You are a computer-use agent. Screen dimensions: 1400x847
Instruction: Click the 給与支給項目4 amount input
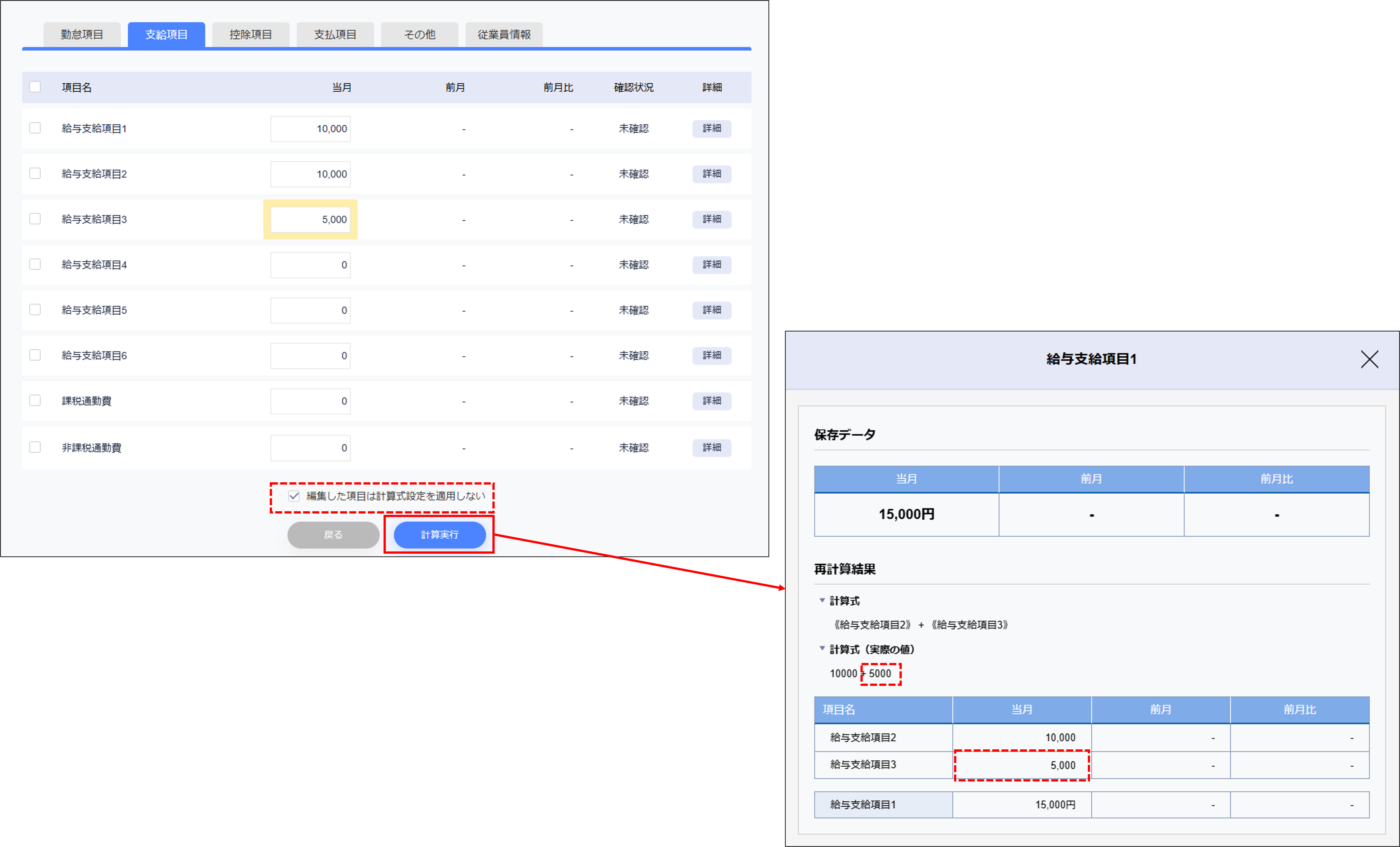[x=310, y=265]
